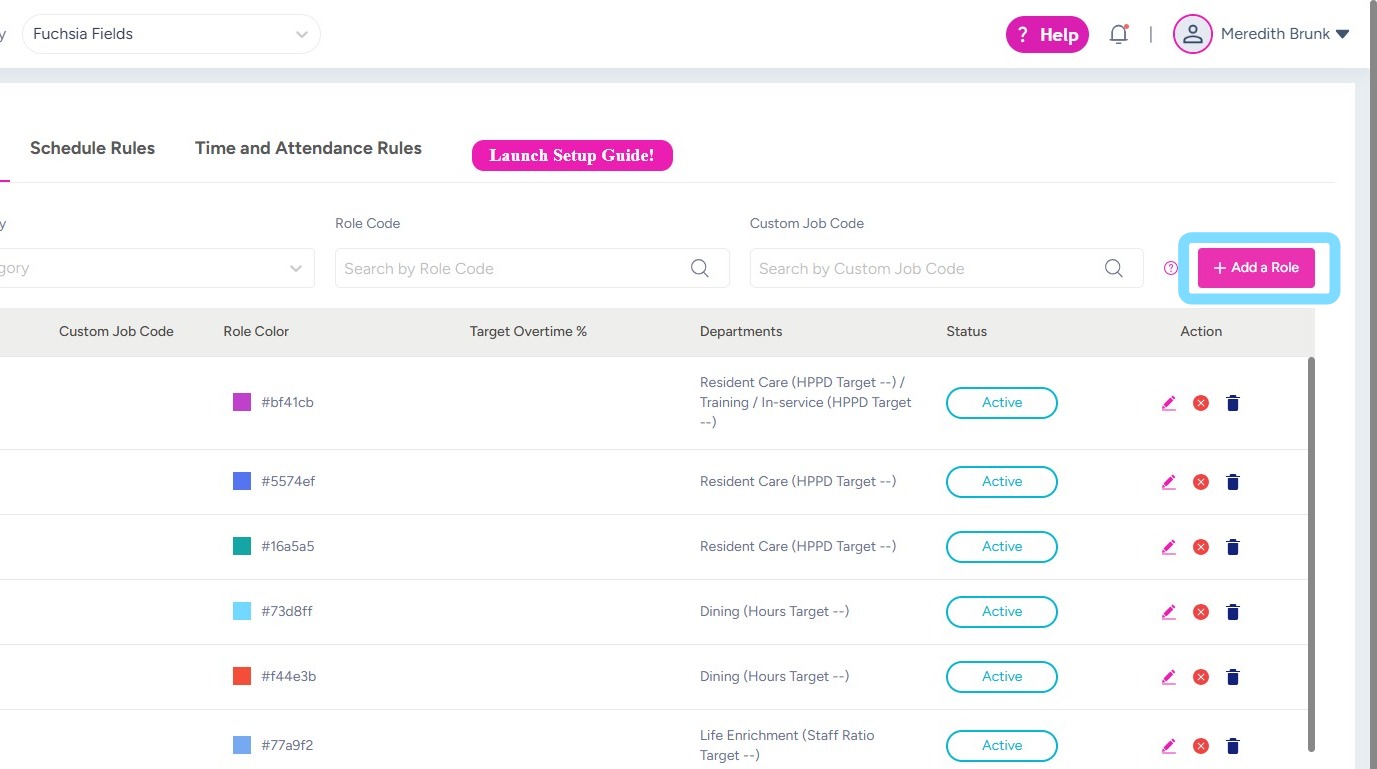This screenshot has width=1377, height=769.
Task: Click the user profile avatar icon
Action: tap(1192, 34)
